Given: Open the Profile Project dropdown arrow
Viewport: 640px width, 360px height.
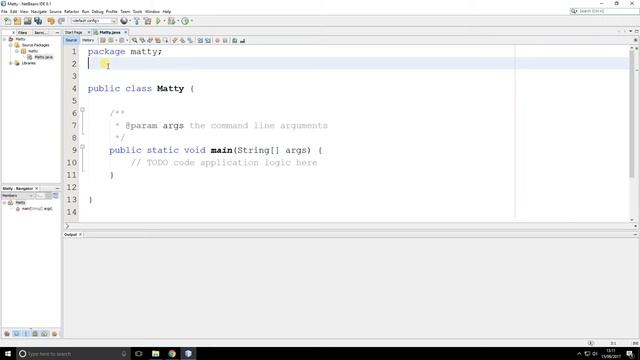Looking at the screenshot, I should [x=192, y=21].
